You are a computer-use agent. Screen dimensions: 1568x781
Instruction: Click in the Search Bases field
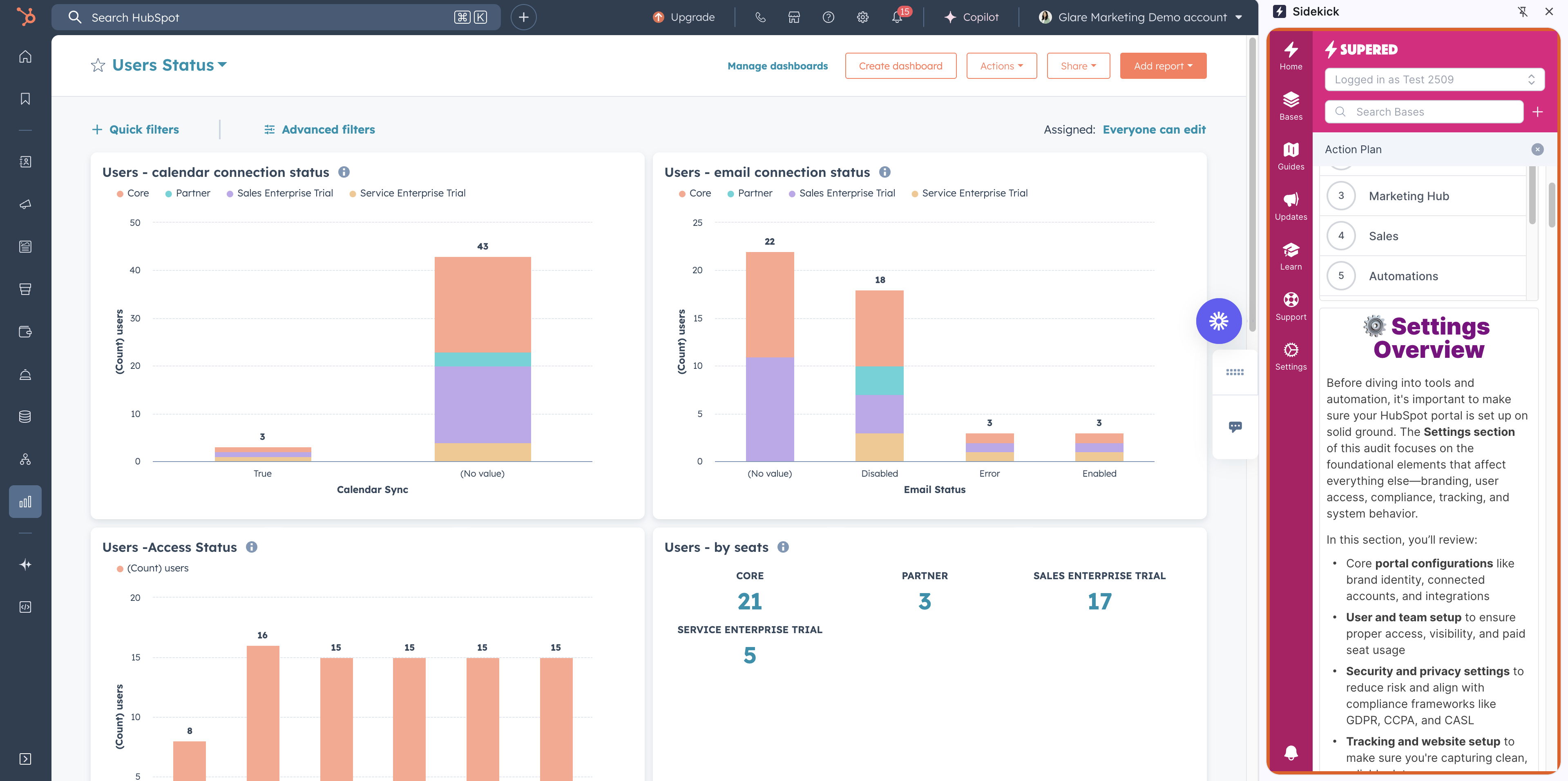click(x=1424, y=112)
